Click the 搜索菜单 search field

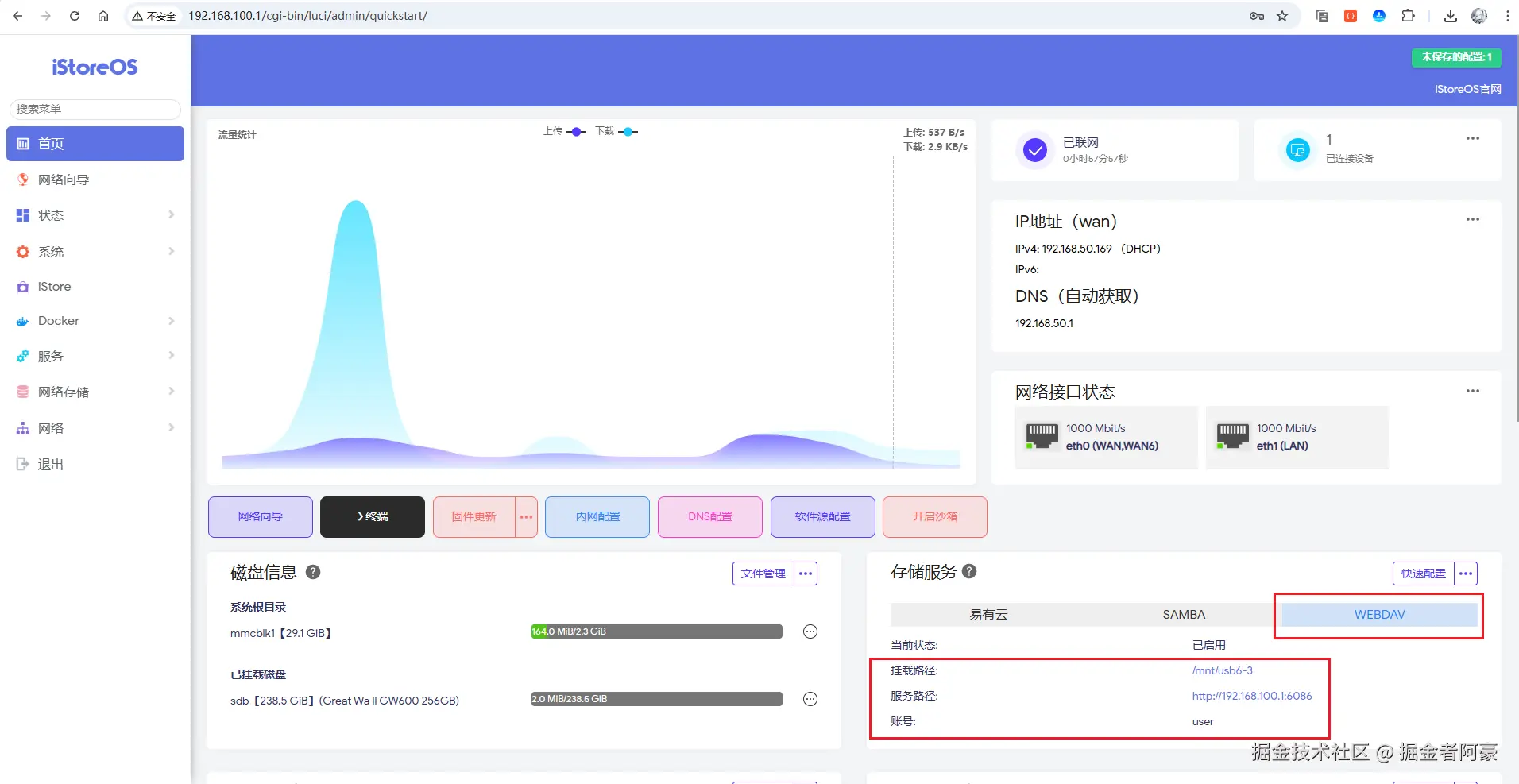(95, 109)
